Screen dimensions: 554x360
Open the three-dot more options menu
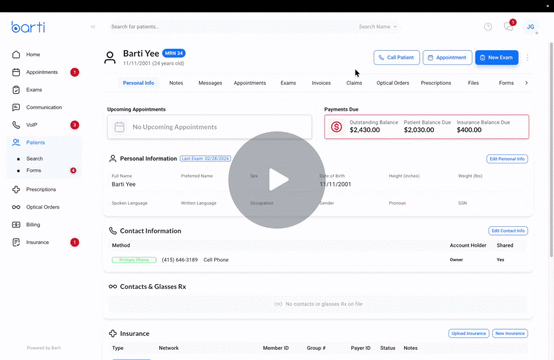(528, 58)
